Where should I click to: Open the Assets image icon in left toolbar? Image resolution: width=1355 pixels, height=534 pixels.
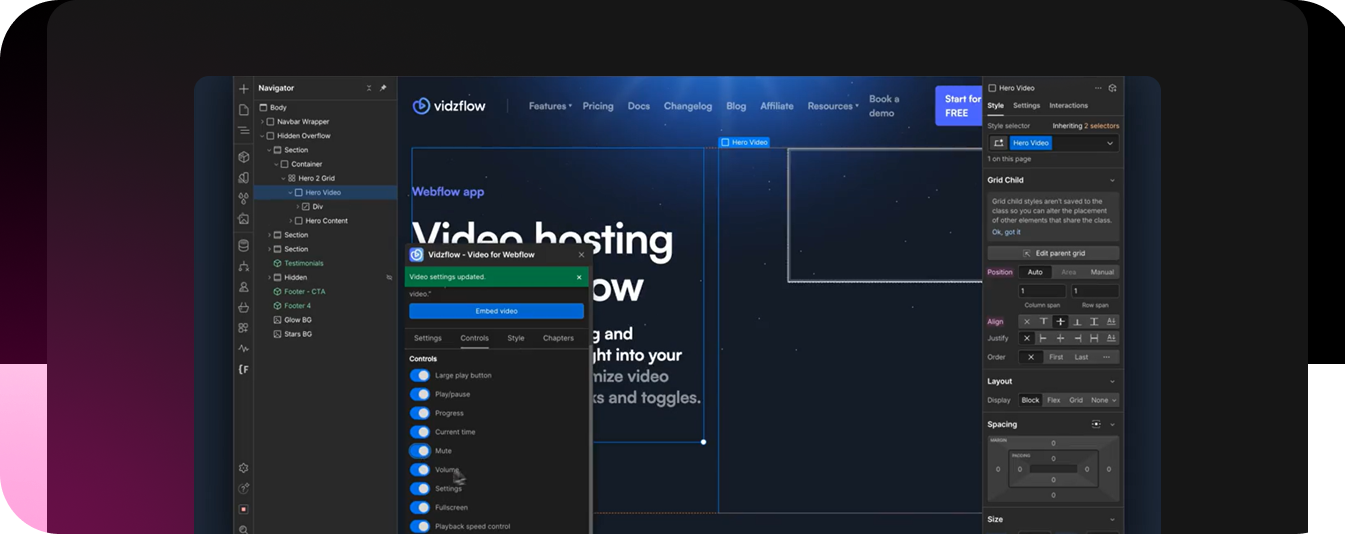[243, 218]
